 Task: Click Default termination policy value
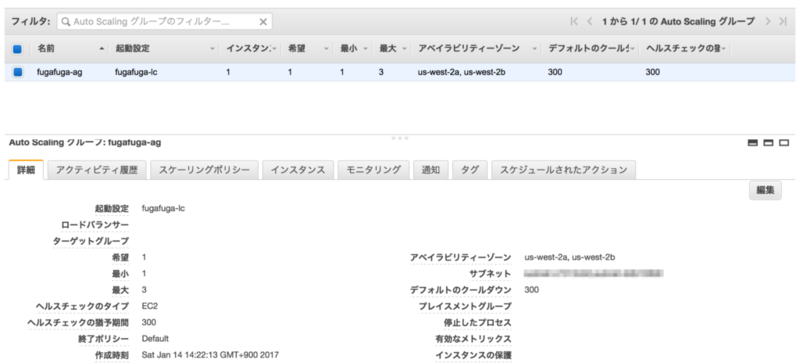click(155, 338)
